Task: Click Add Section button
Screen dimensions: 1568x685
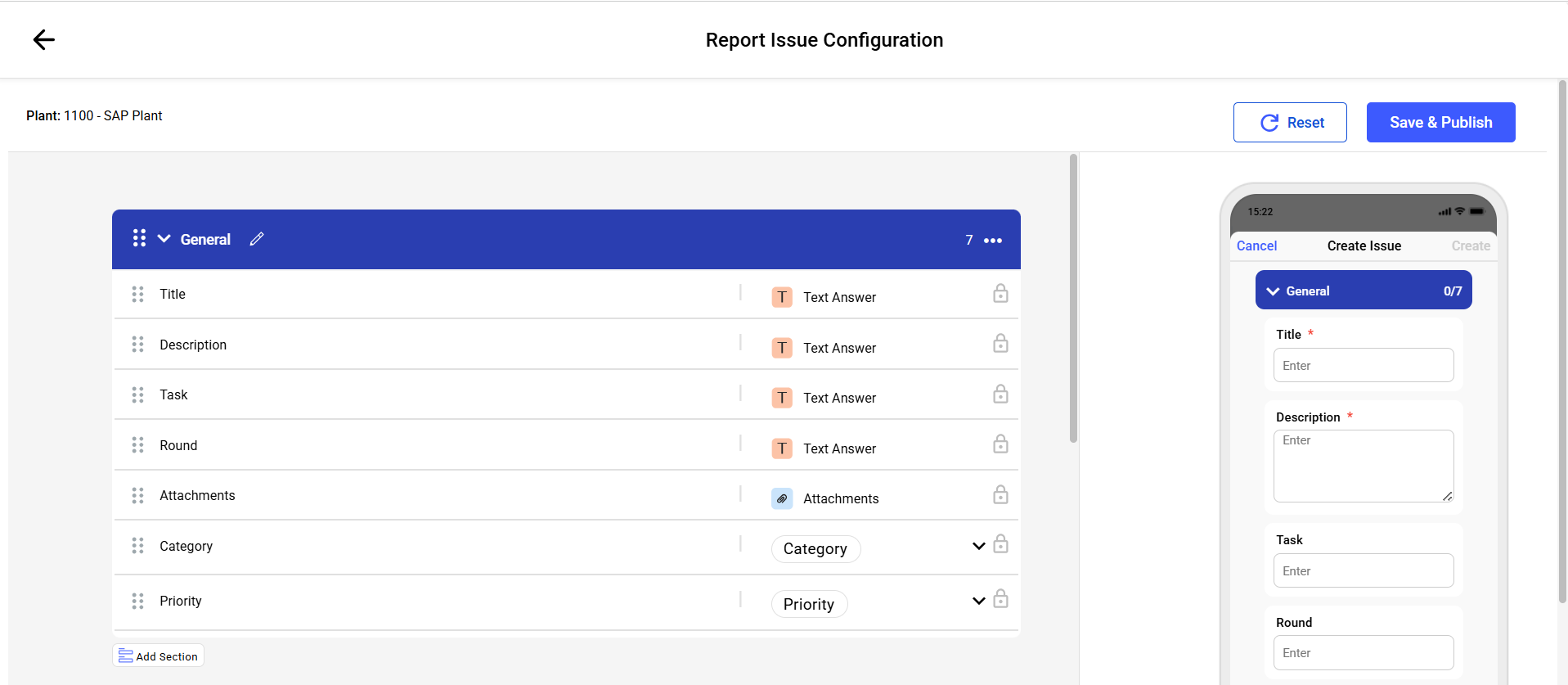Action: tap(159, 656)
